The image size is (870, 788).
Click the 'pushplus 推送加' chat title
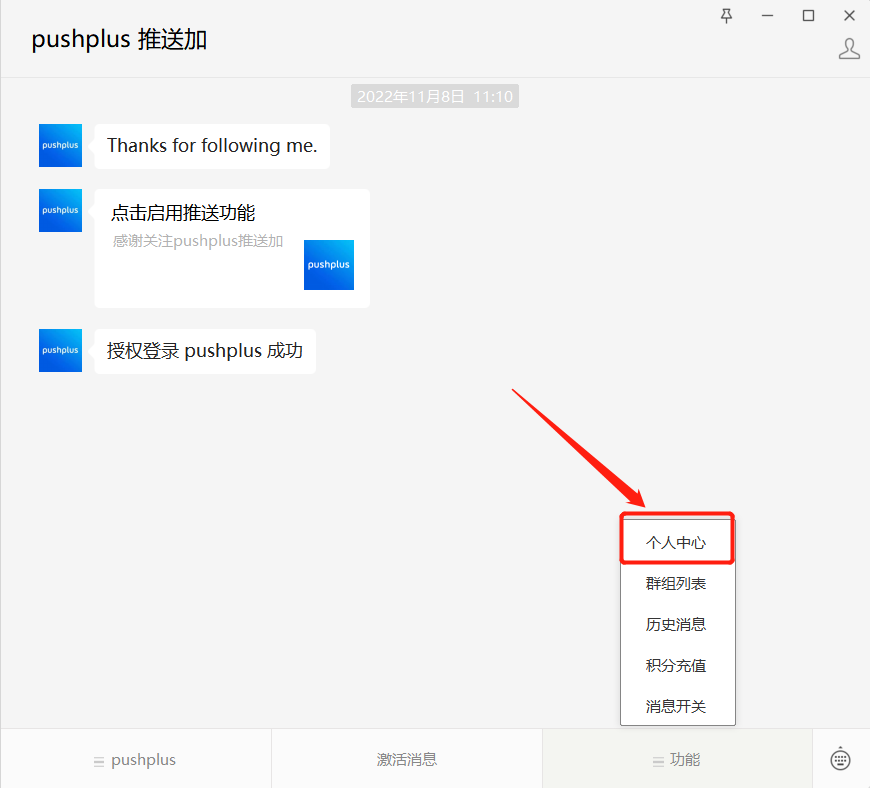[119, 39]
